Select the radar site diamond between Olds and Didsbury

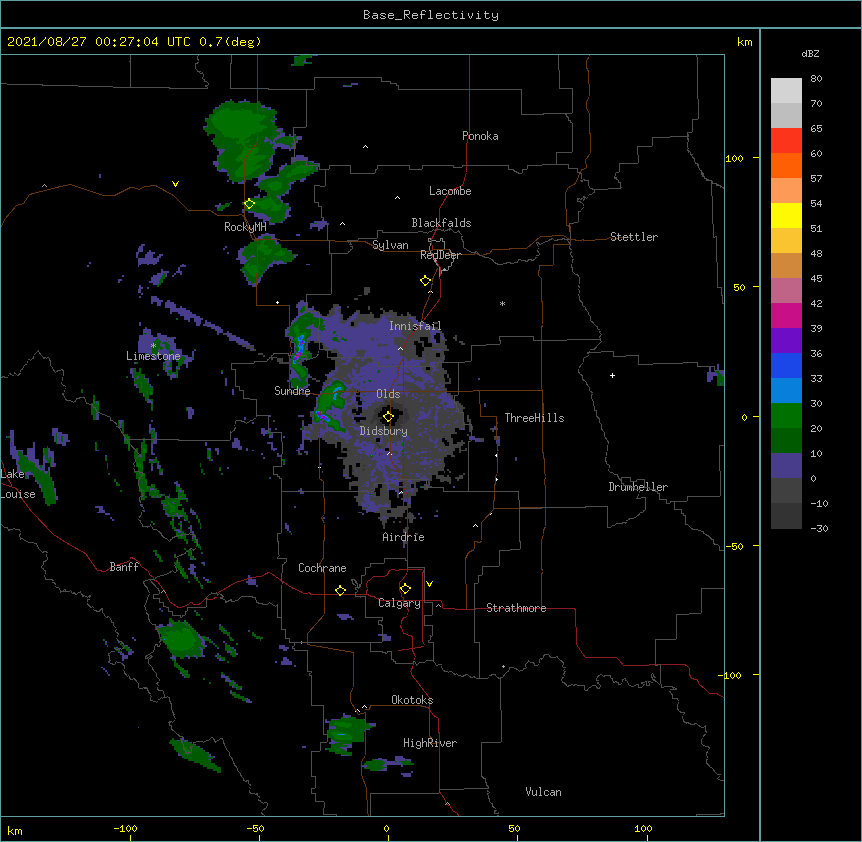pyautogui.click(x=388, y=417)
